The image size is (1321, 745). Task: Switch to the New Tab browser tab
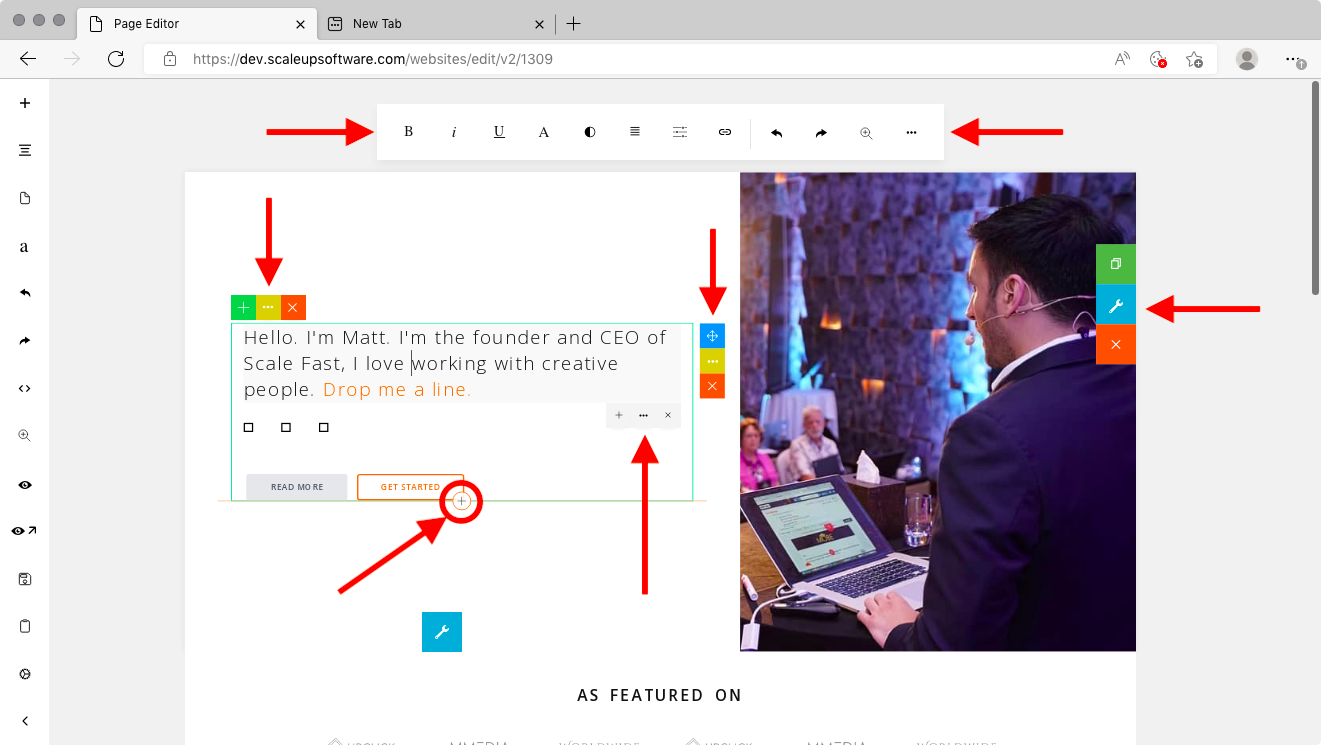(436, 23)
